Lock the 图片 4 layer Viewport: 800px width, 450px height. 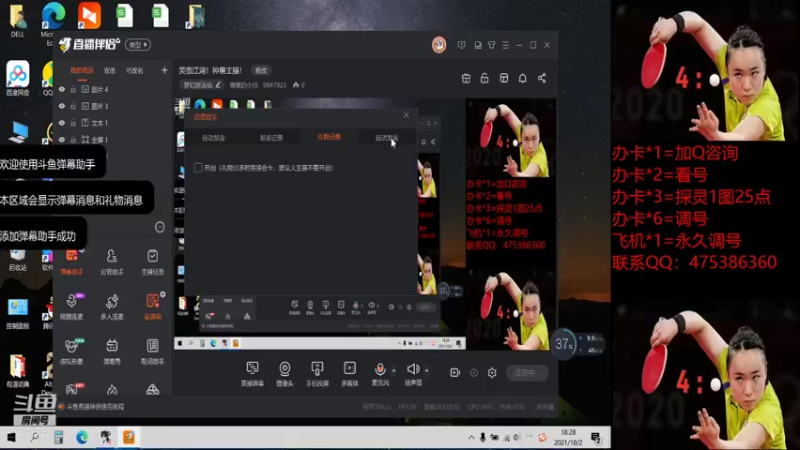coord(73,89)
